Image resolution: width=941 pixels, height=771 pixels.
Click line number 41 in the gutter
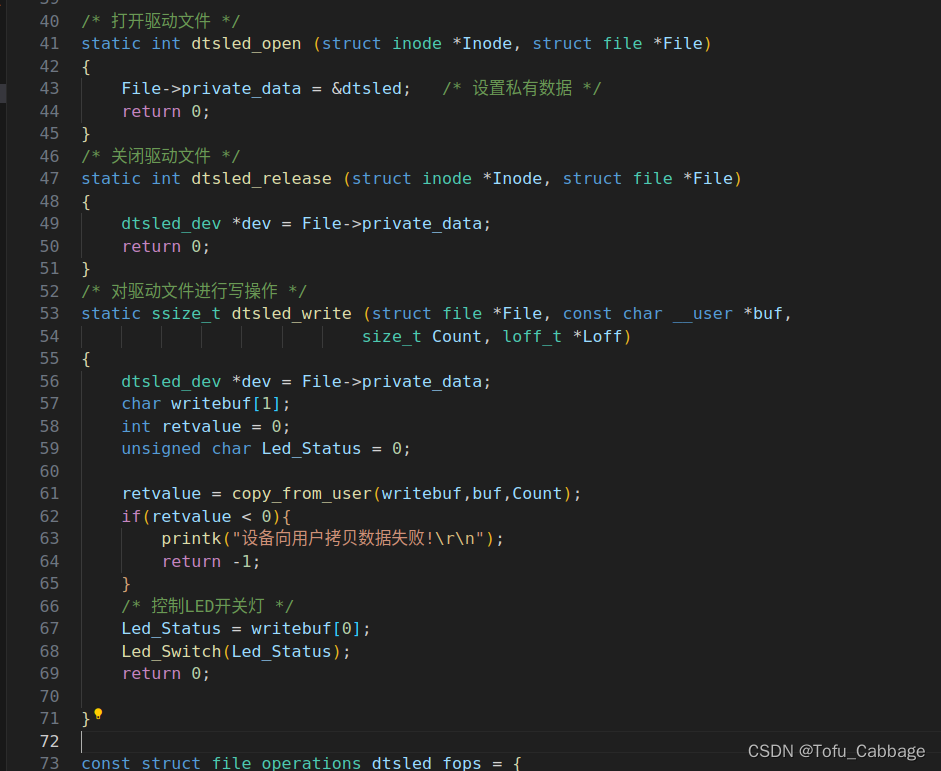coord(49,44)
